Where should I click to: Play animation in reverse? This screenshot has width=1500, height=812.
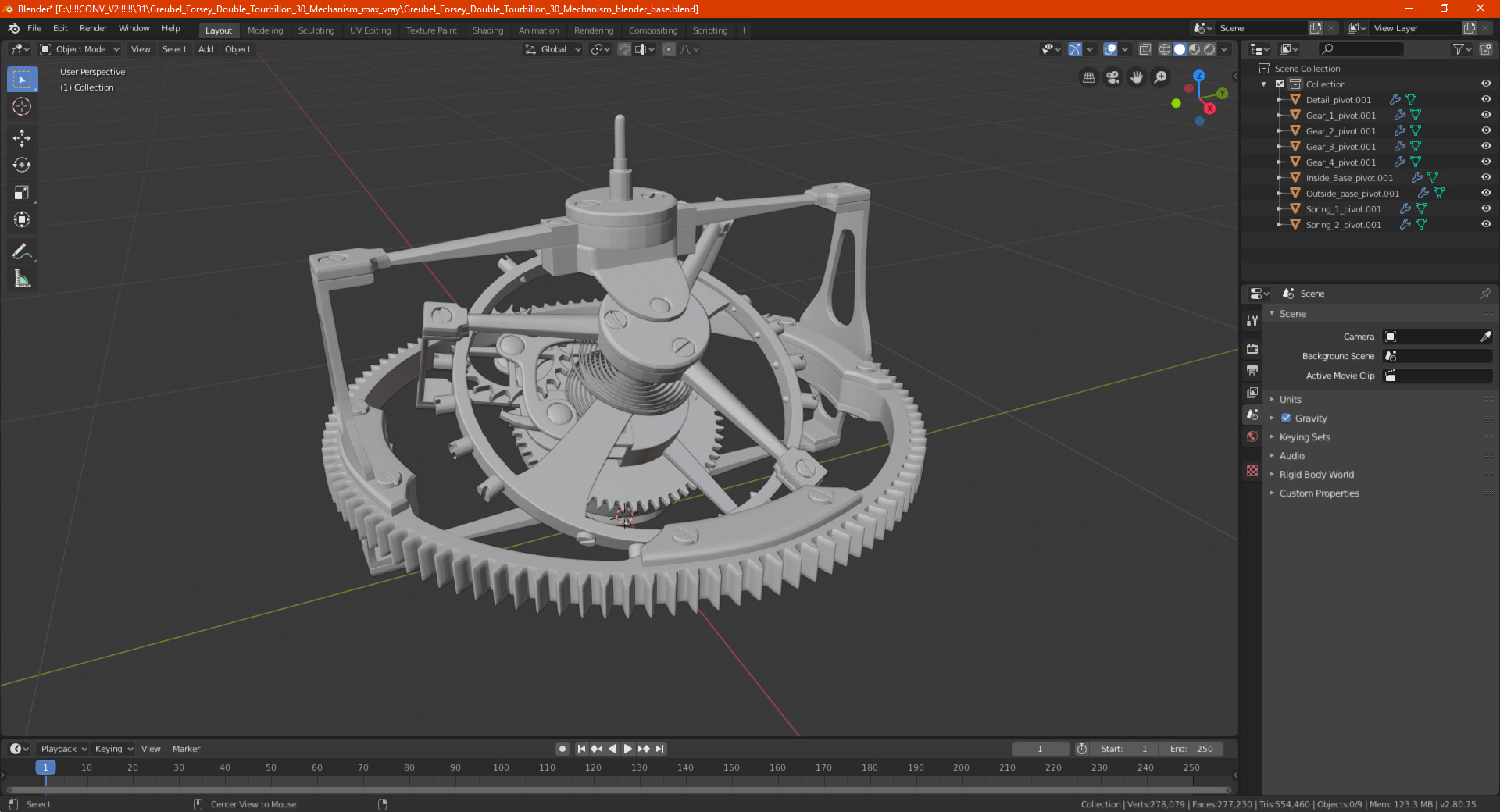tap(612, 749)
